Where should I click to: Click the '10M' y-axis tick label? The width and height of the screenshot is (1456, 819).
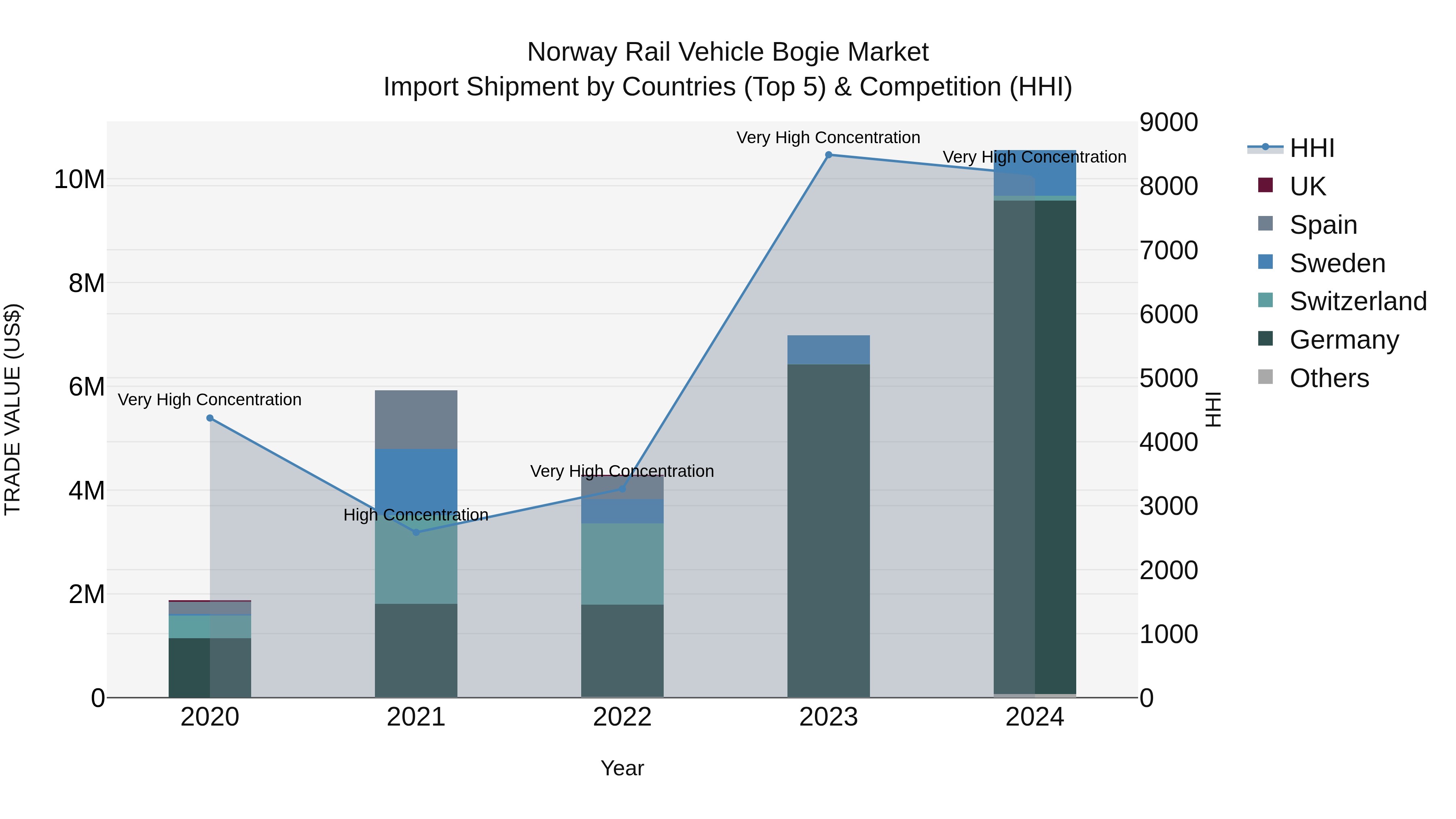(79, 179)
